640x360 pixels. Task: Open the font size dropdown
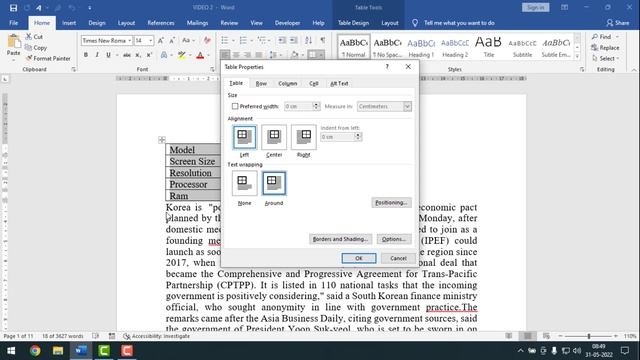[x=151, y=41]
